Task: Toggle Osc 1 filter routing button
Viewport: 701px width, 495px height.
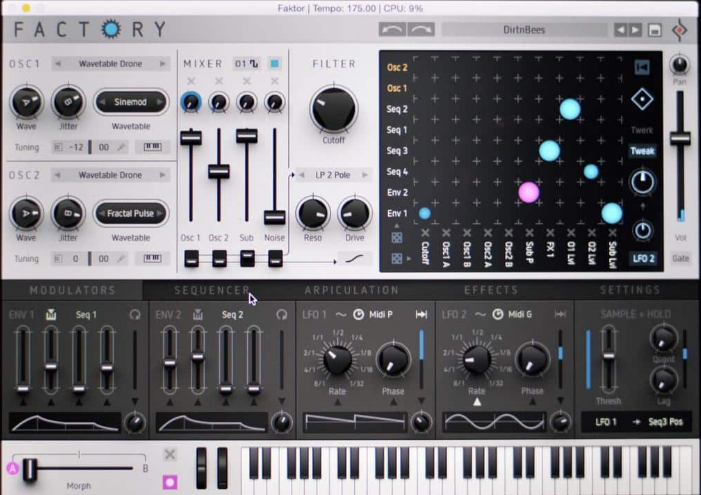Action: (x=191, y=258)
